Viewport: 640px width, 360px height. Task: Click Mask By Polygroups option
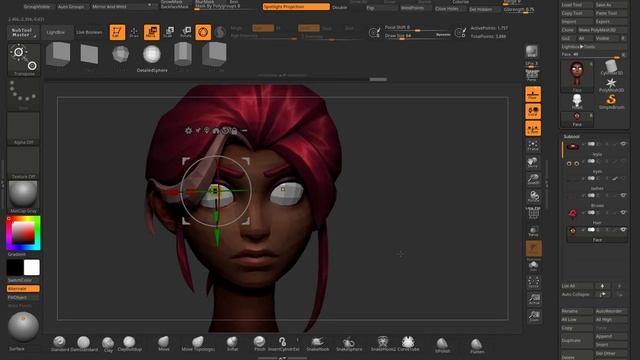[x=217, y=6]
